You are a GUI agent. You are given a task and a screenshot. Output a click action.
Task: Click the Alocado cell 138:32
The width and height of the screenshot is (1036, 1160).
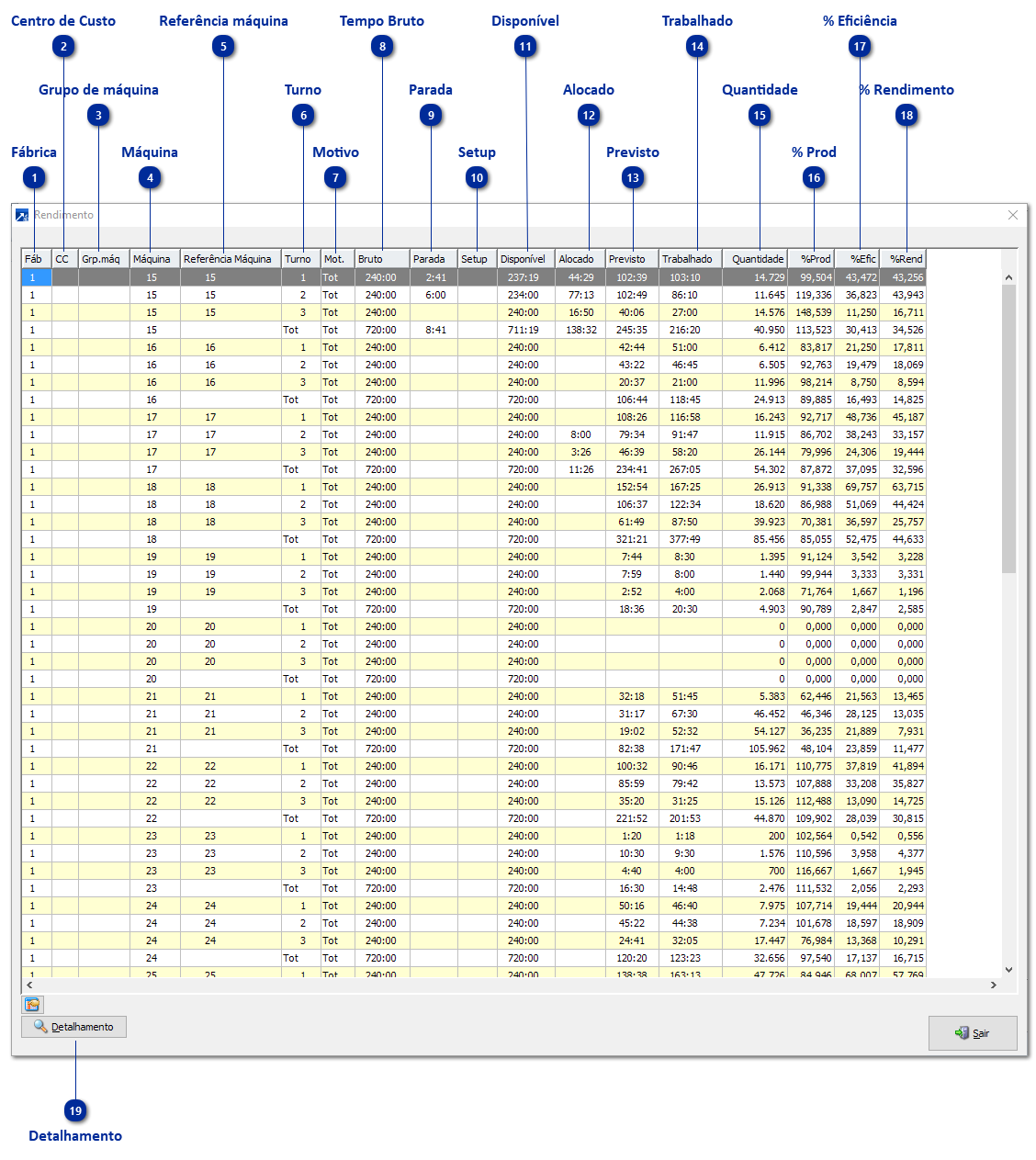pos(580,330)
